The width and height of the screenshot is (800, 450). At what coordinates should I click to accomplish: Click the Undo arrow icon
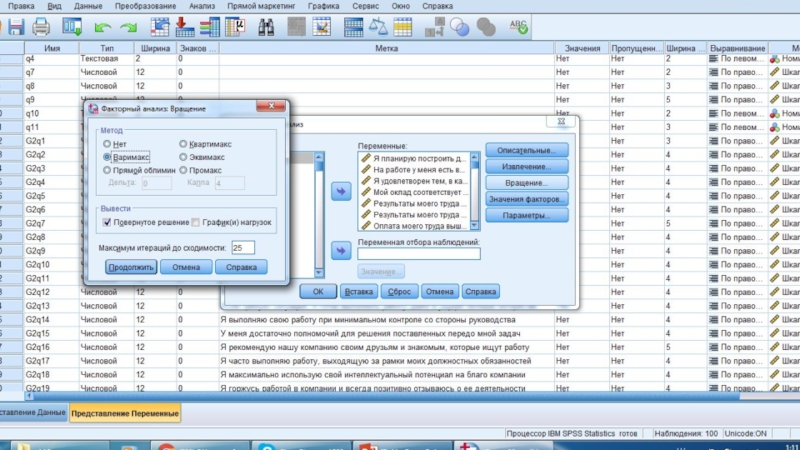tap(102, 26)
